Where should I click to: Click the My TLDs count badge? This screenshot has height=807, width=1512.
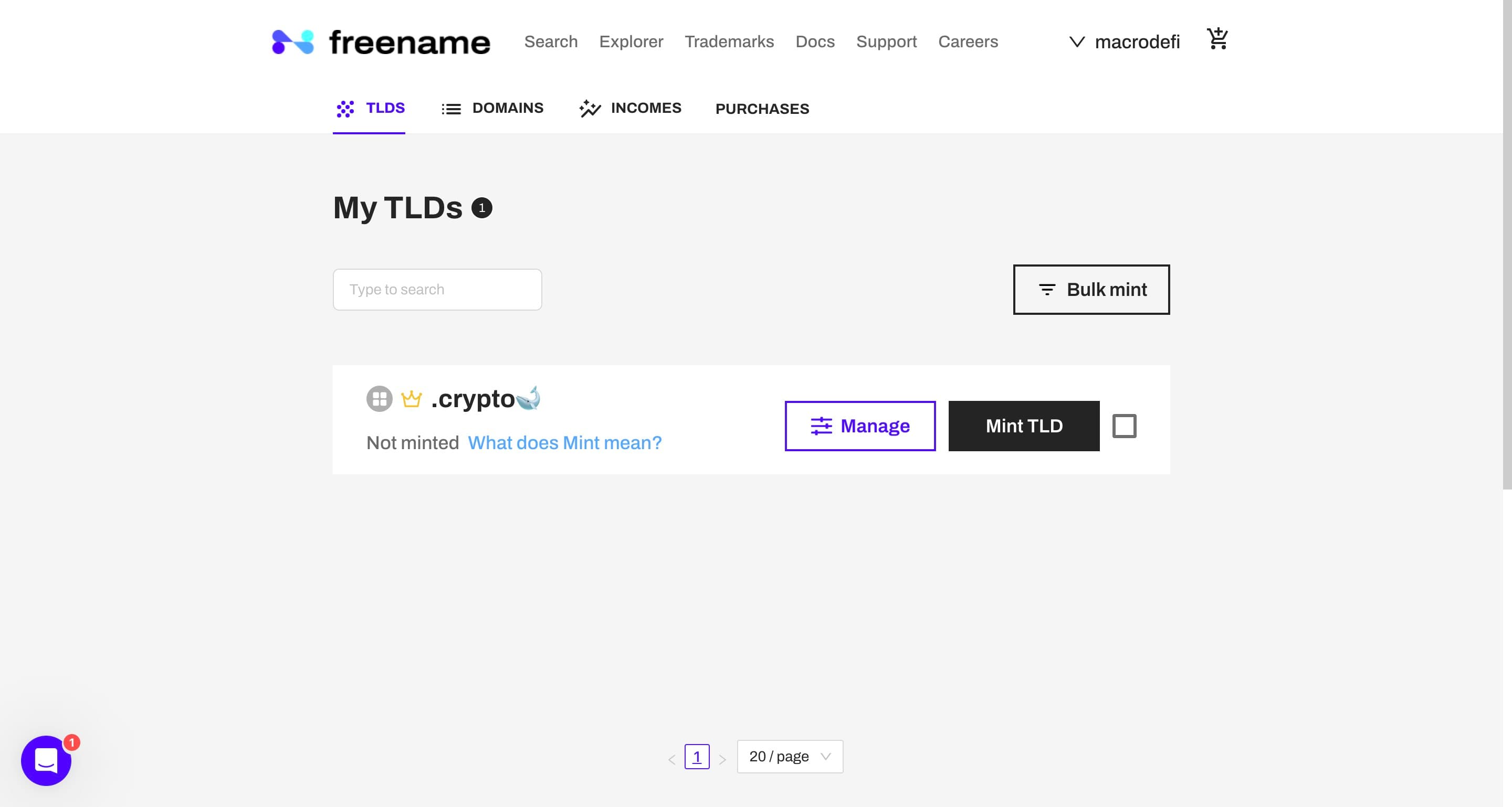coord(481,208)
